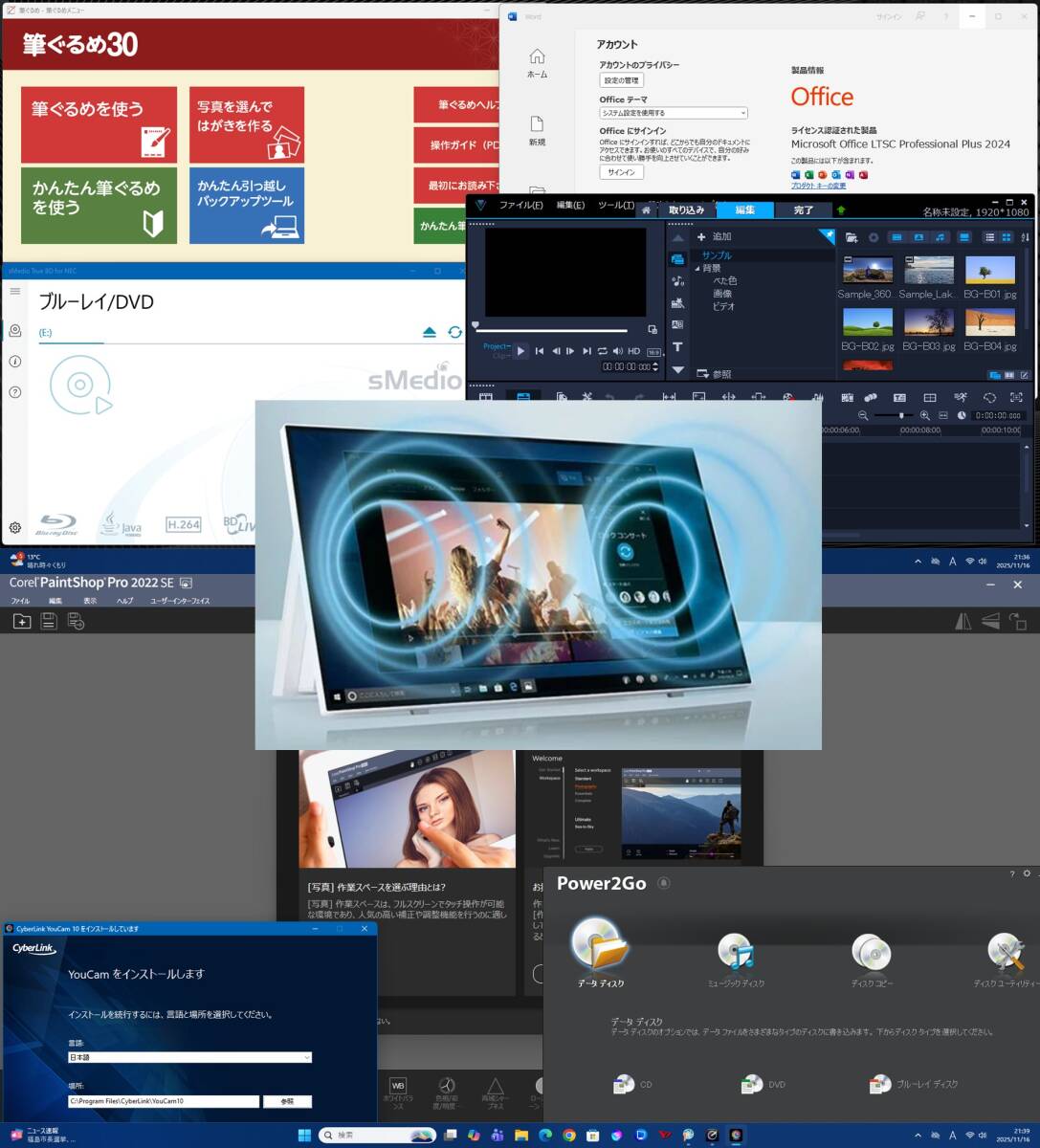Select データ ディスク in Power2Go
This screenshot has height=1148, width=1040.
(600, 952)
